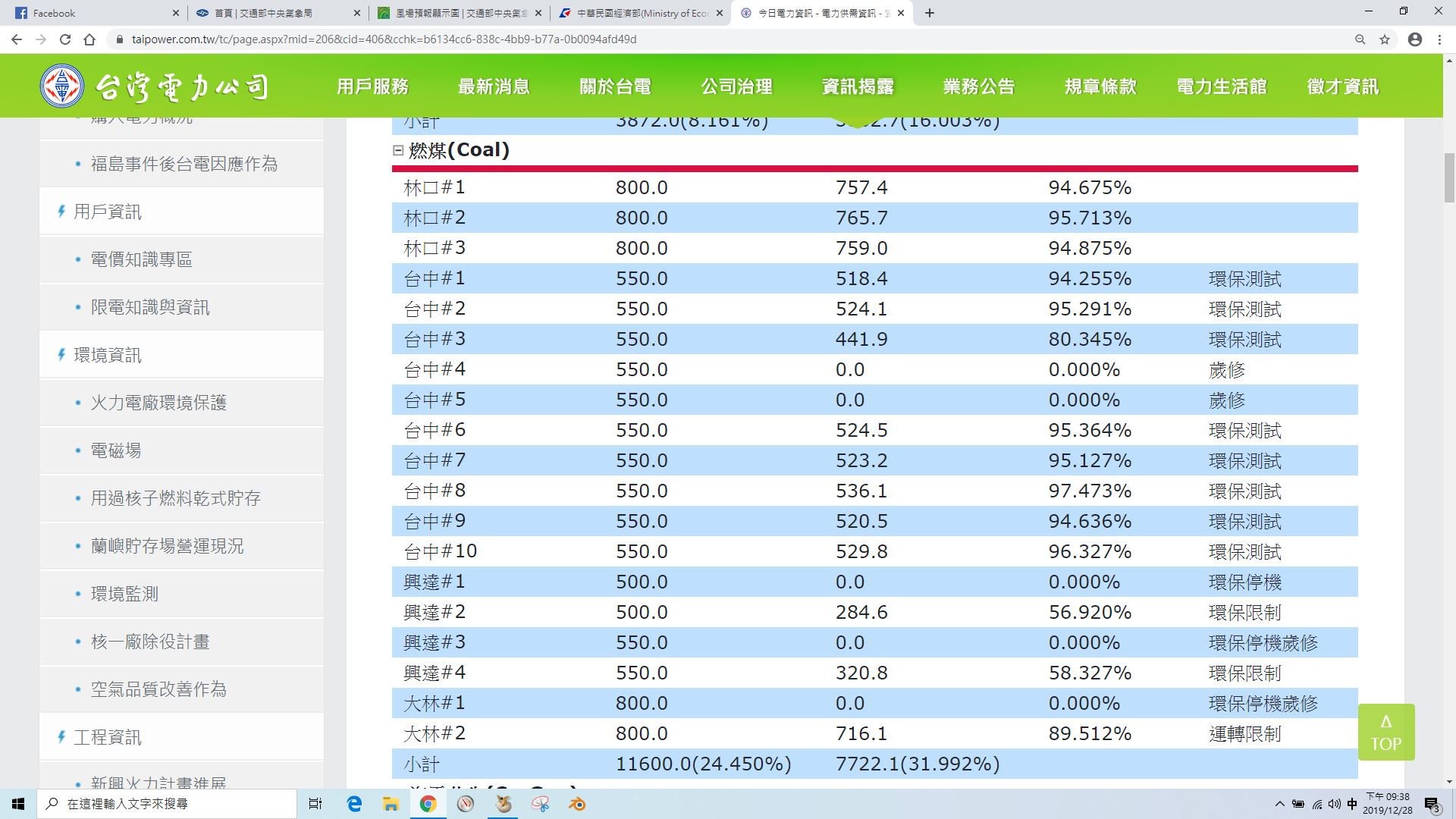Click the browser forward arrow
1456x819 pixels.
[x=41, y=39]
